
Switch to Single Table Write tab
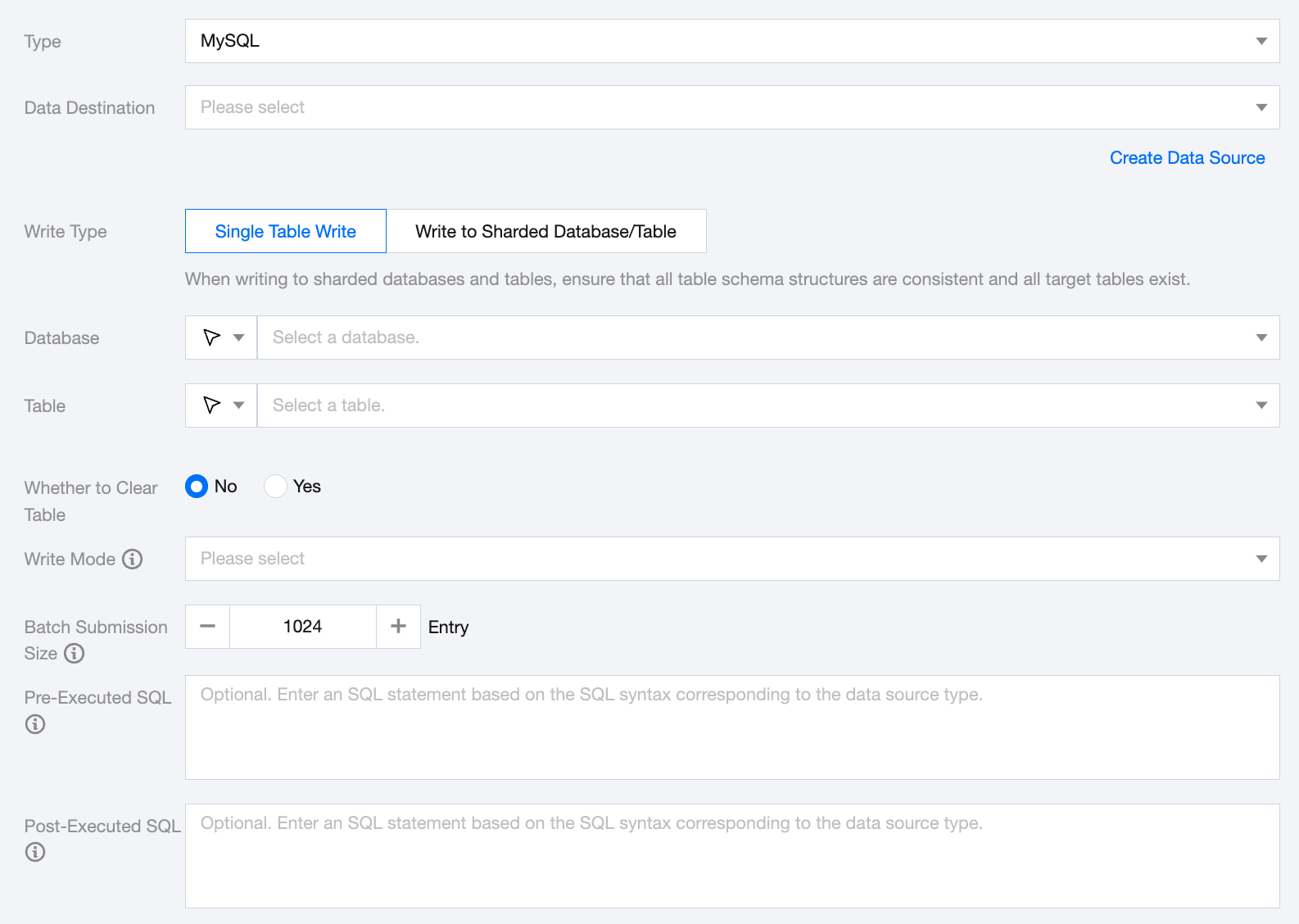click(285, 231)
